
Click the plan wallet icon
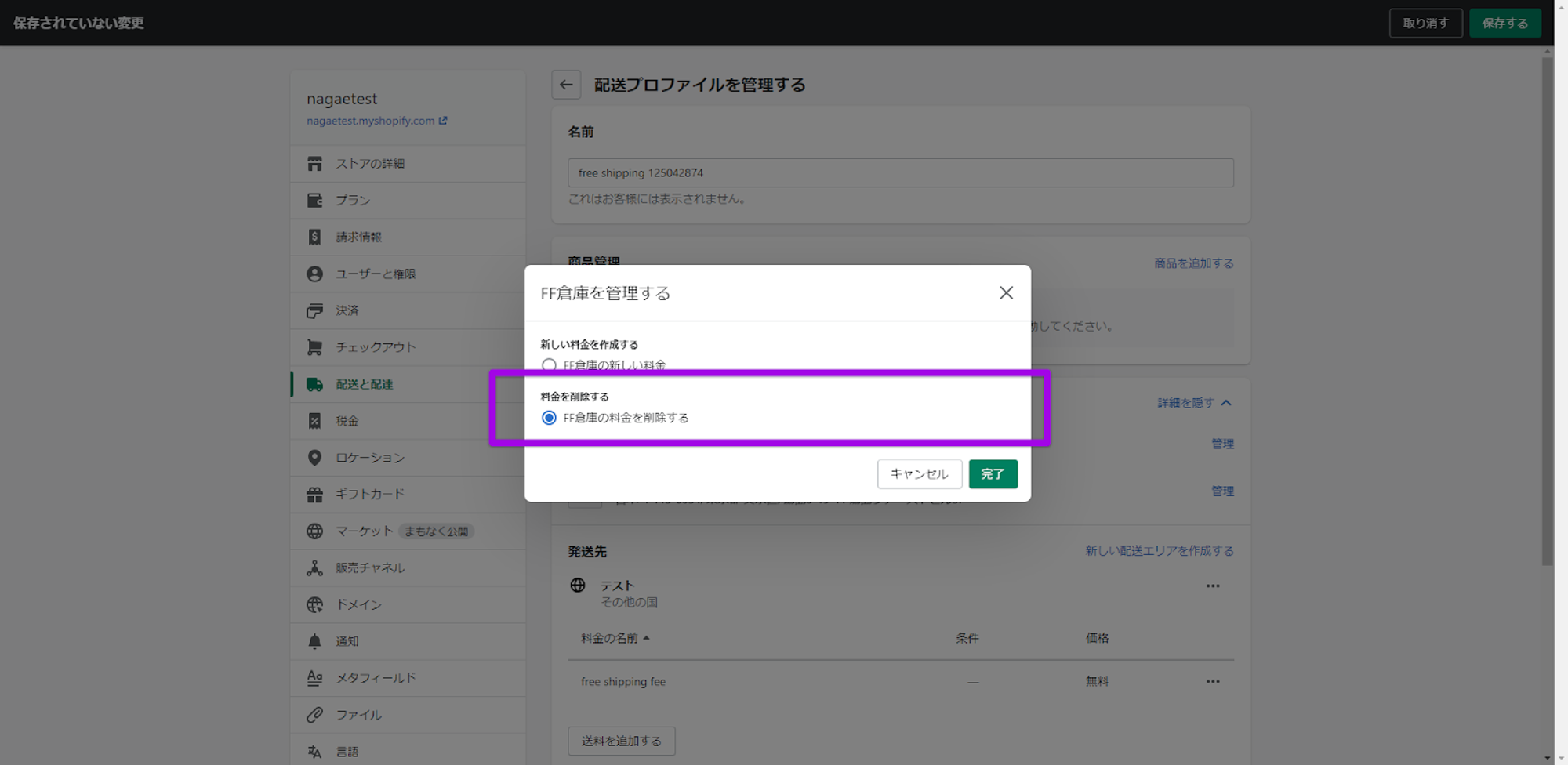click(x=314, y=201)
